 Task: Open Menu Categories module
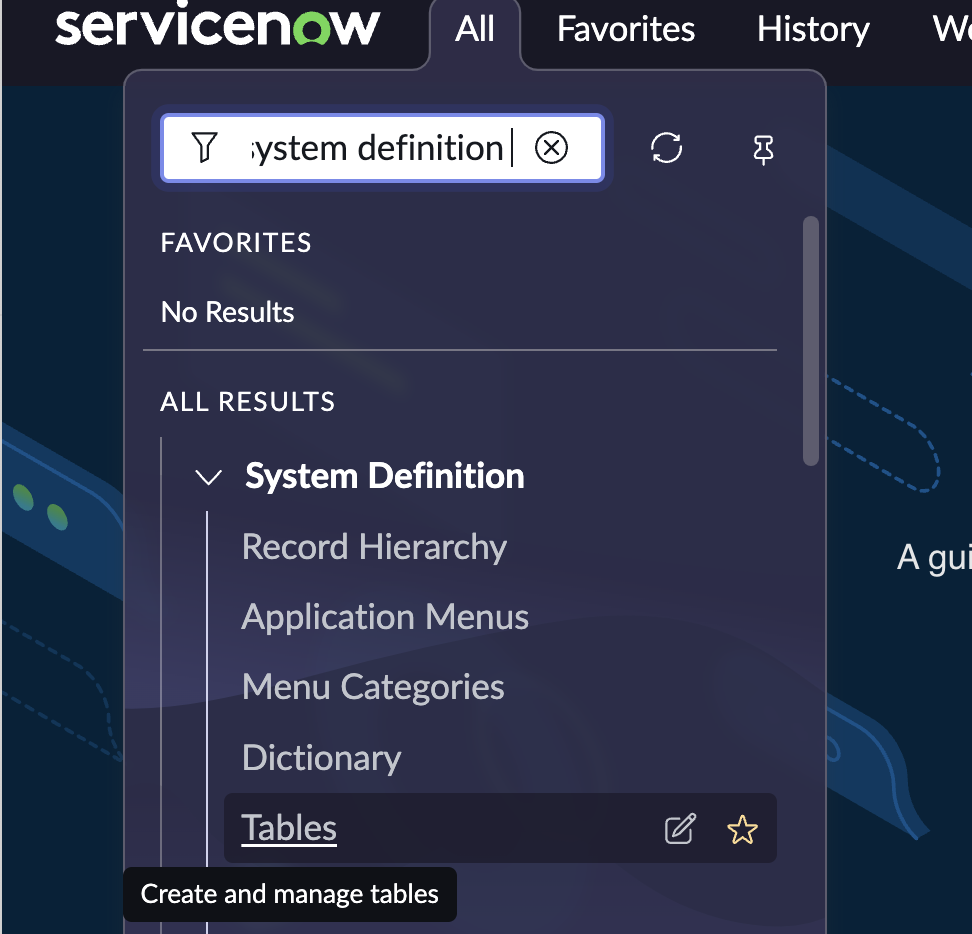tap(373, 687)
